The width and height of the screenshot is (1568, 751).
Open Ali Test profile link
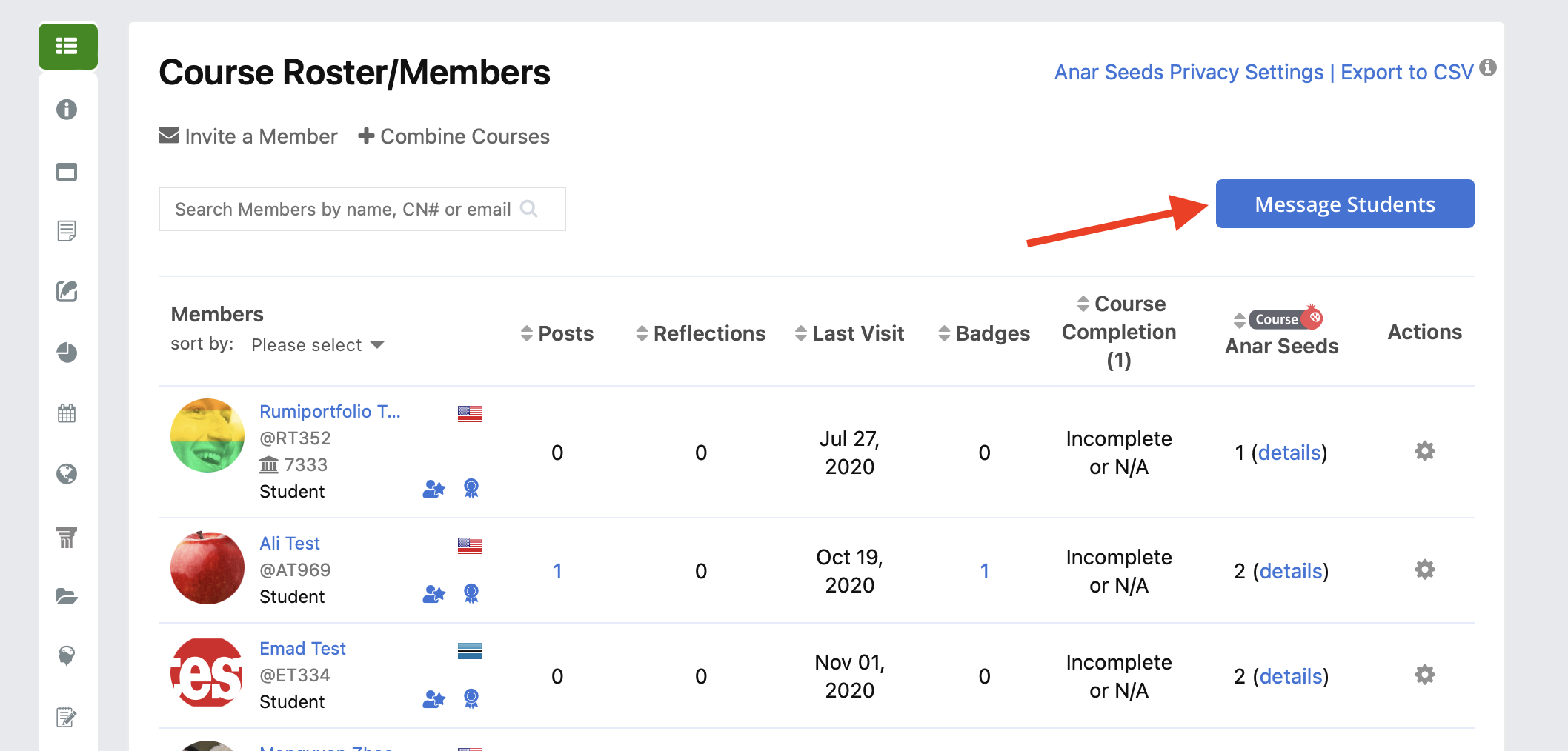pyautogui.click(x=290, y=544)
